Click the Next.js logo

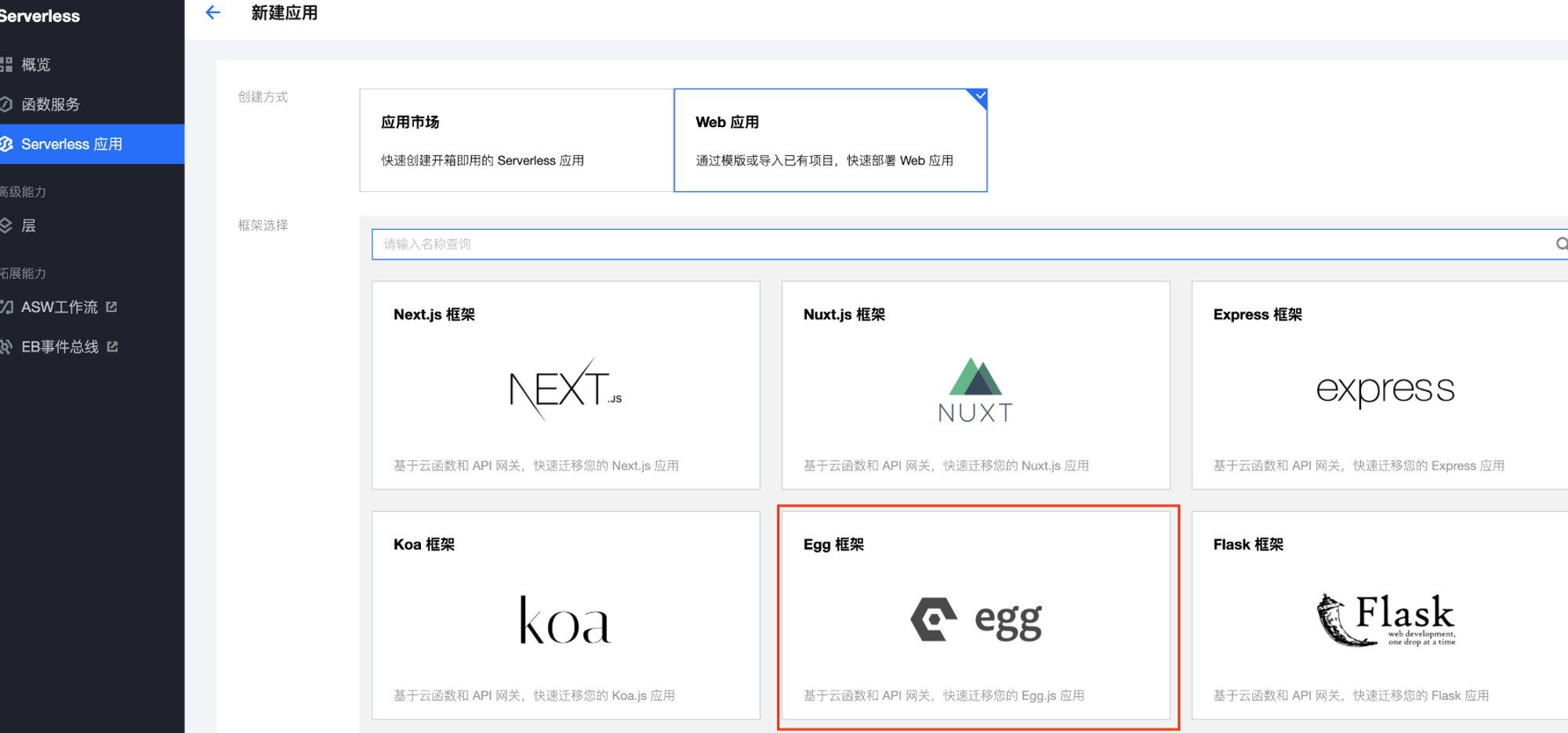click(x=565, y=390)
